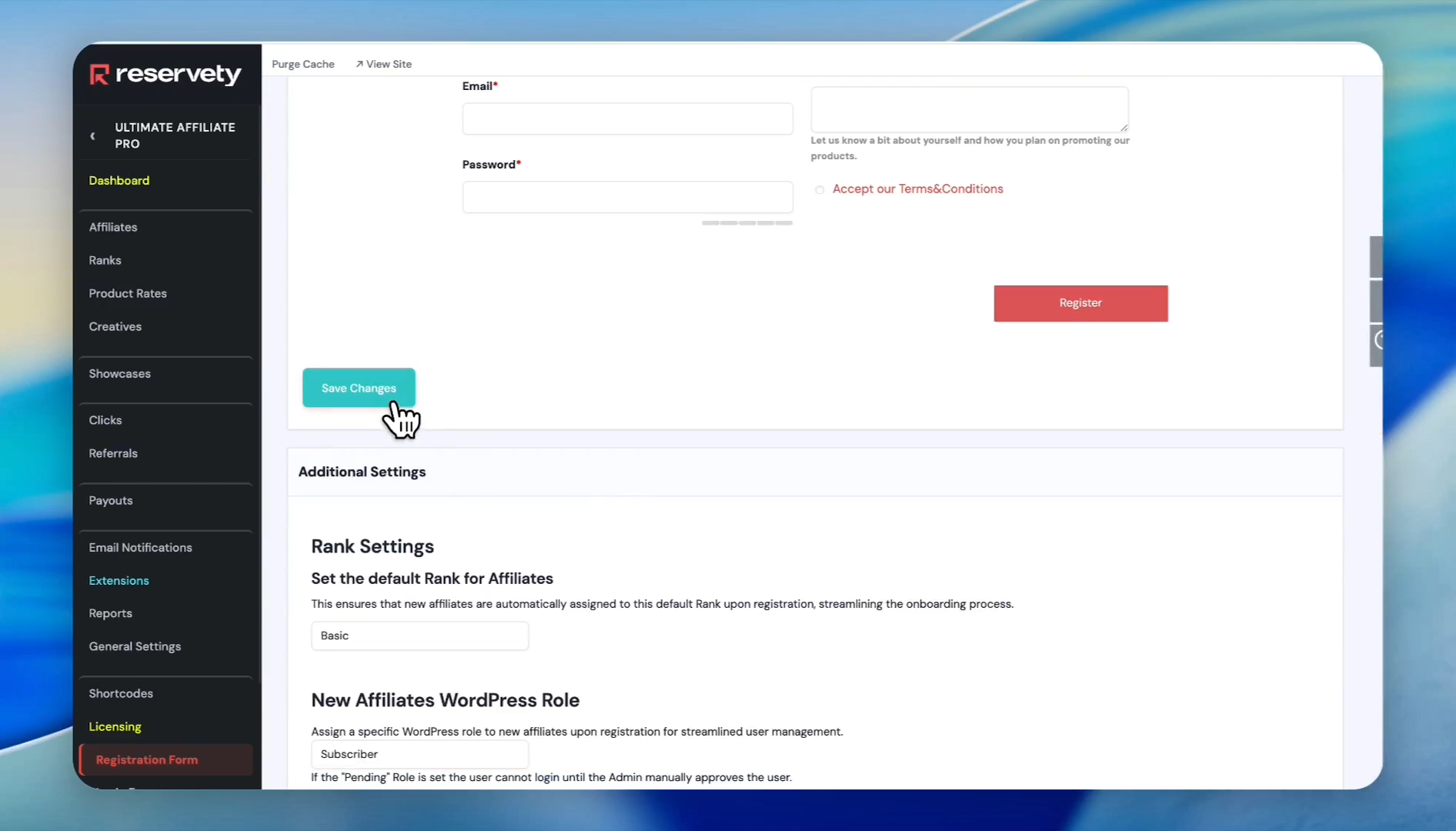The height and width of the screenshot is (831, 1456).
Task: Open the Extensions menu item
Action: pyautogui.click(x=119, y=581)
